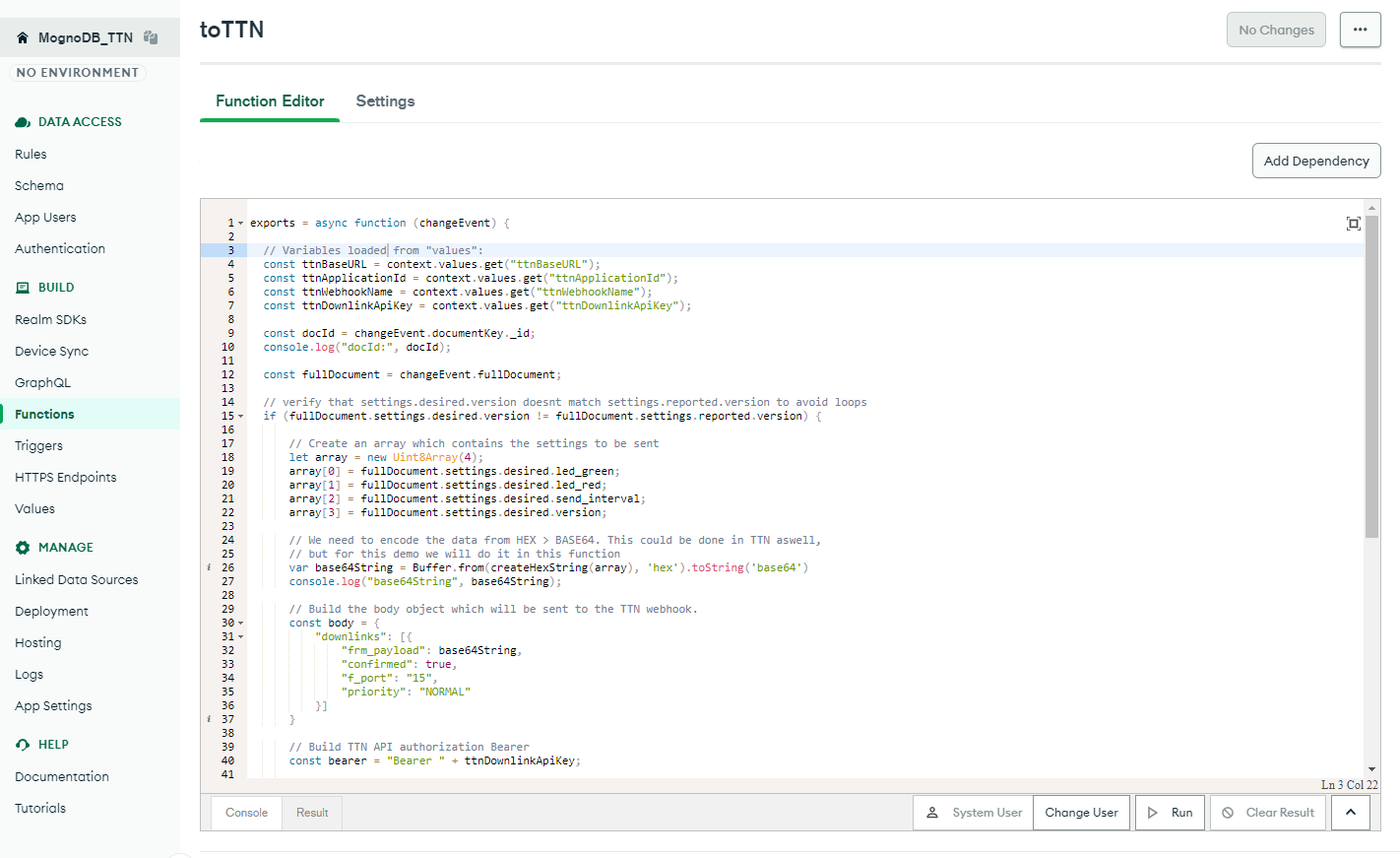Click the System User person icon
The image size is (1400, 858).
click(932, 813)
